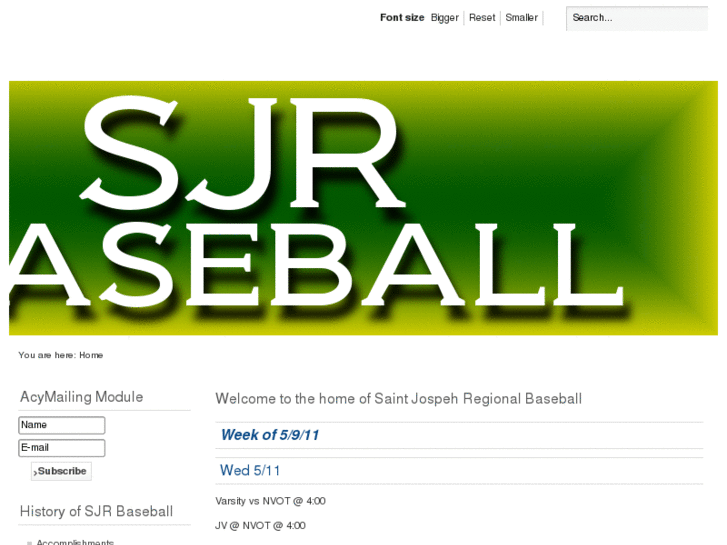This screenshot has width=727, height=545.
Task: Click the Home breadcrumb text
Action: (x=91, y=355)
